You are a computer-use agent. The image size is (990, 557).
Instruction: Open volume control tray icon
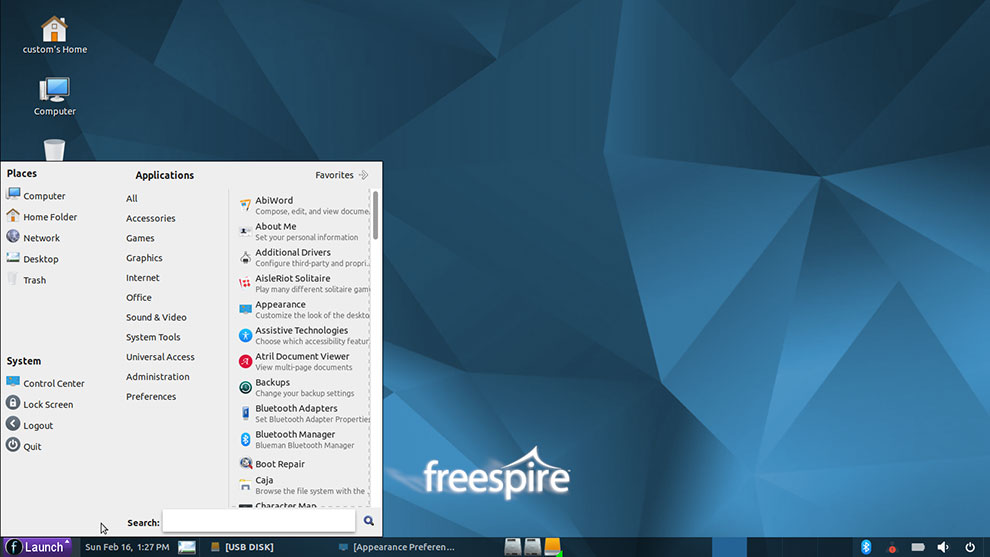point(943,547)
